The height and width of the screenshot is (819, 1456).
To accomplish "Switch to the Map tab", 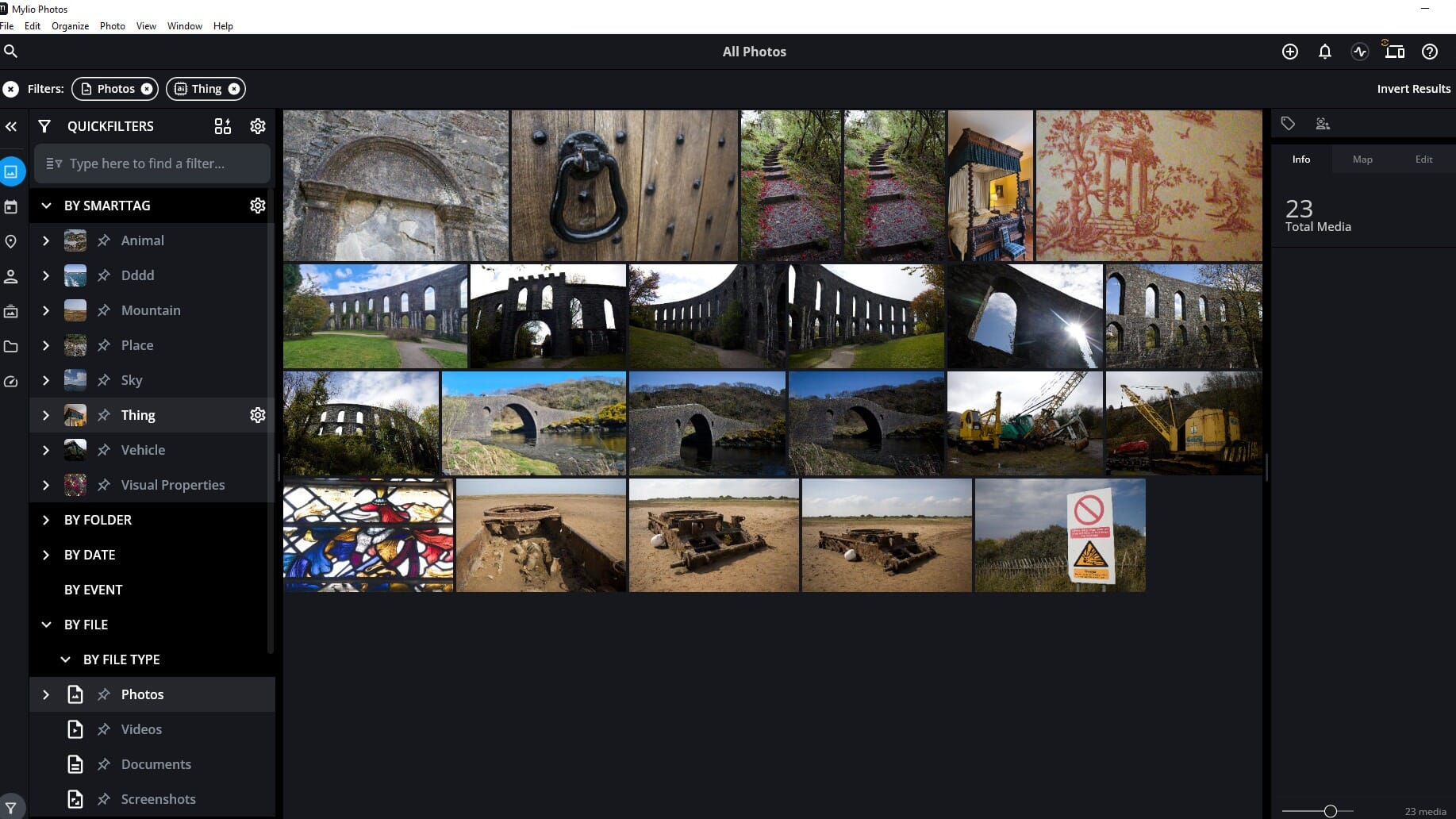I will point(1362,159).
